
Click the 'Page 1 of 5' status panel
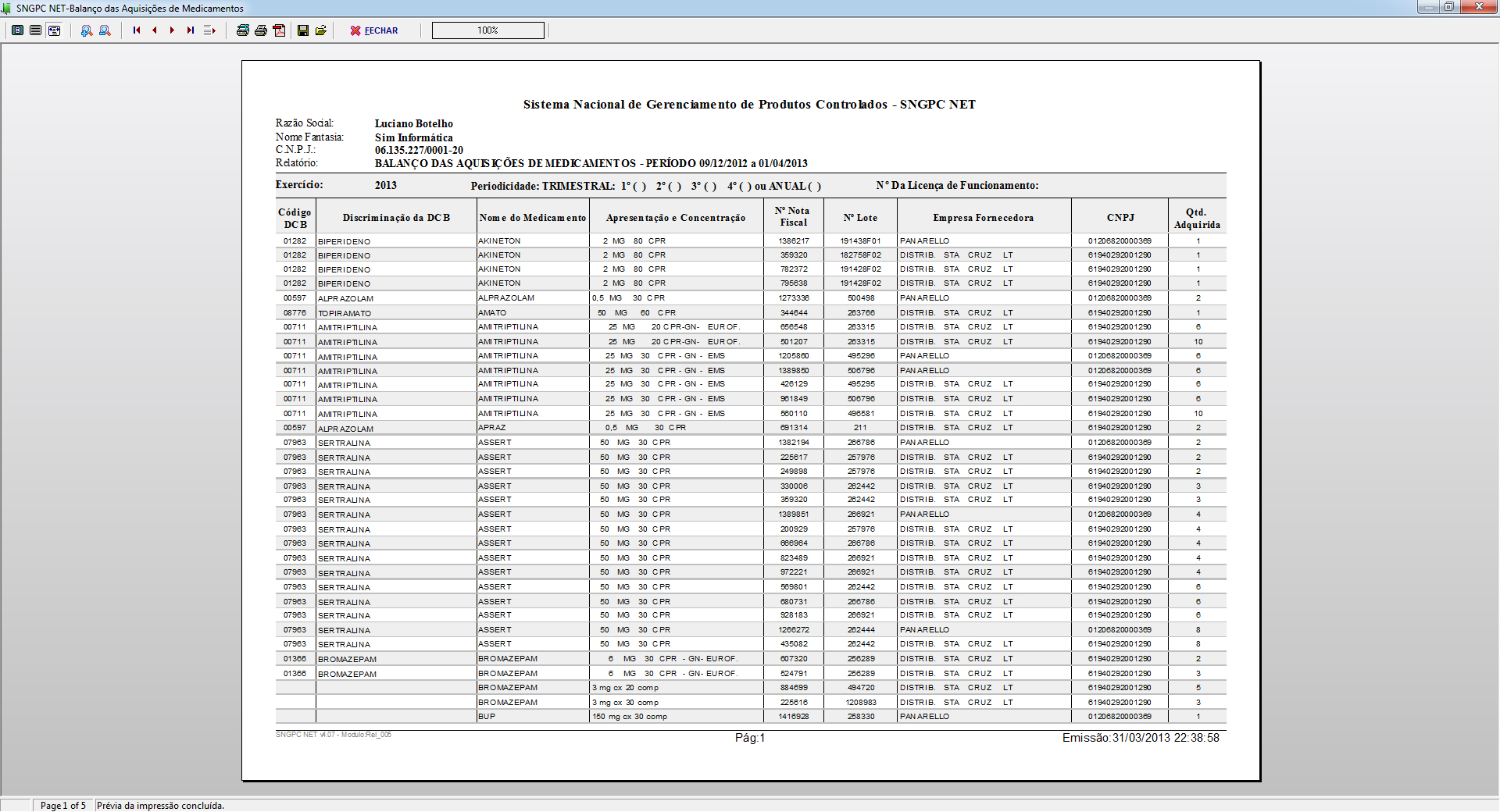tap(62, 805)
